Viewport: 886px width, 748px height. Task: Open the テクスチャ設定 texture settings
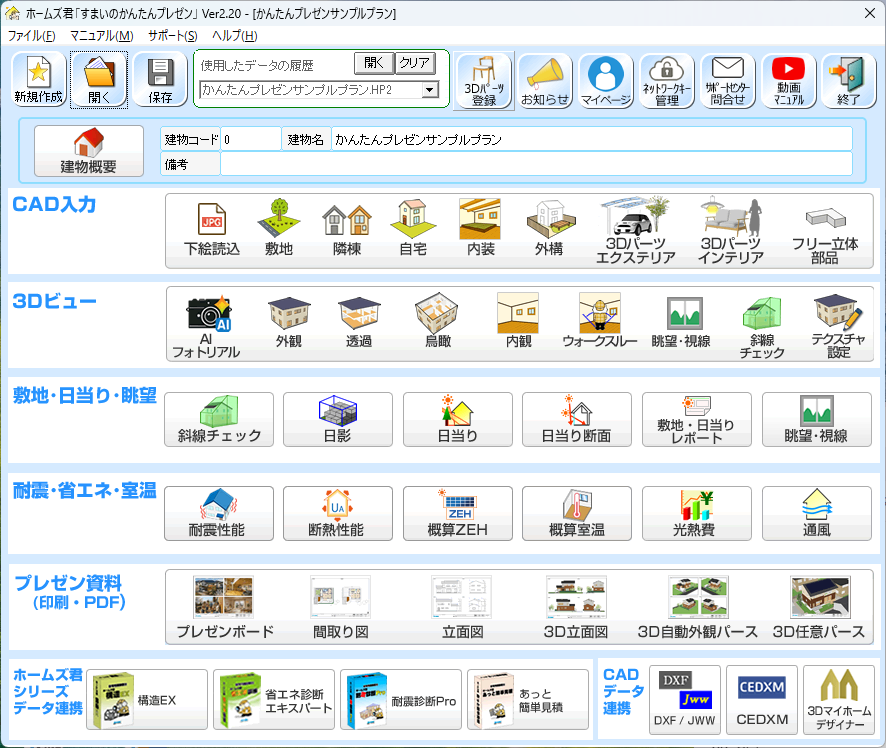click(837, 324)
